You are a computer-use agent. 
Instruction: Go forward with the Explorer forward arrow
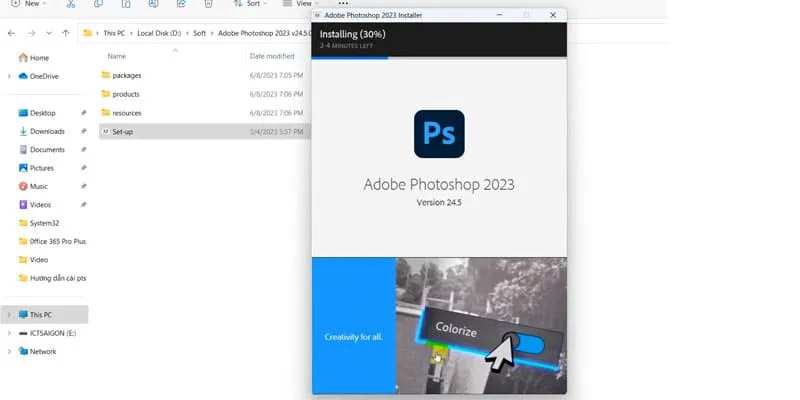(x=32, y=33)
